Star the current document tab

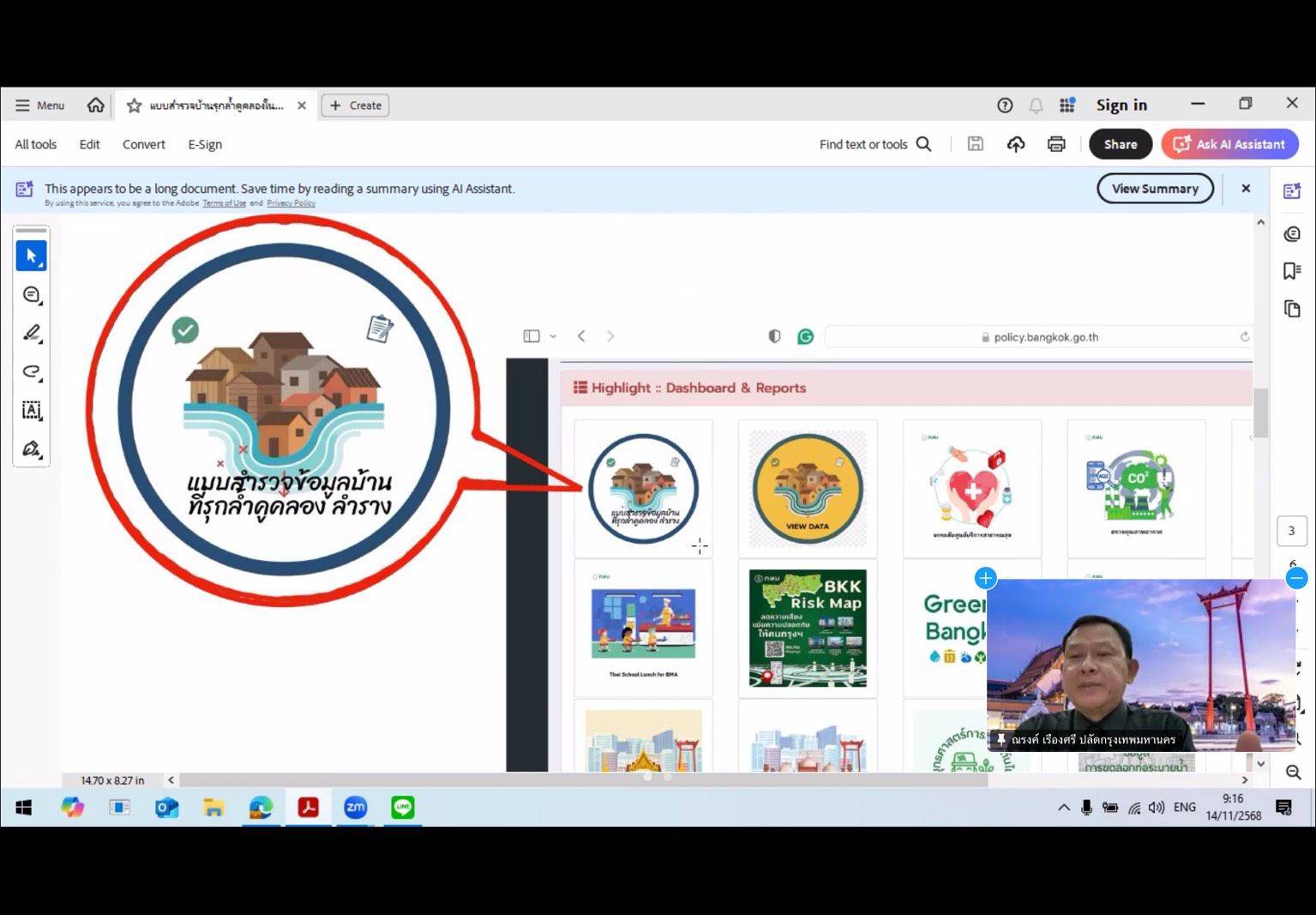click(134, 105)
